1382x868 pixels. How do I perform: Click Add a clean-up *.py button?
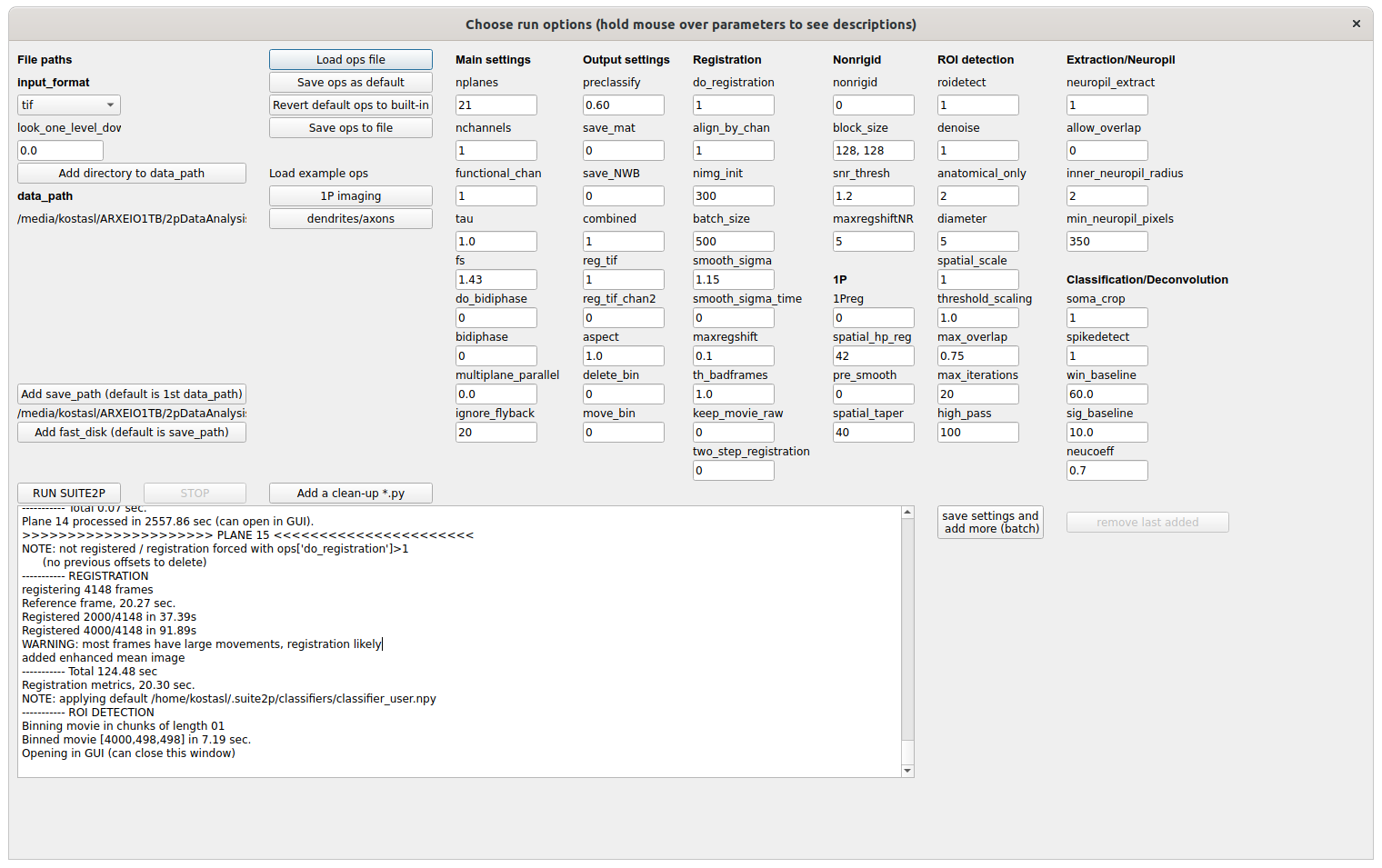350,493
